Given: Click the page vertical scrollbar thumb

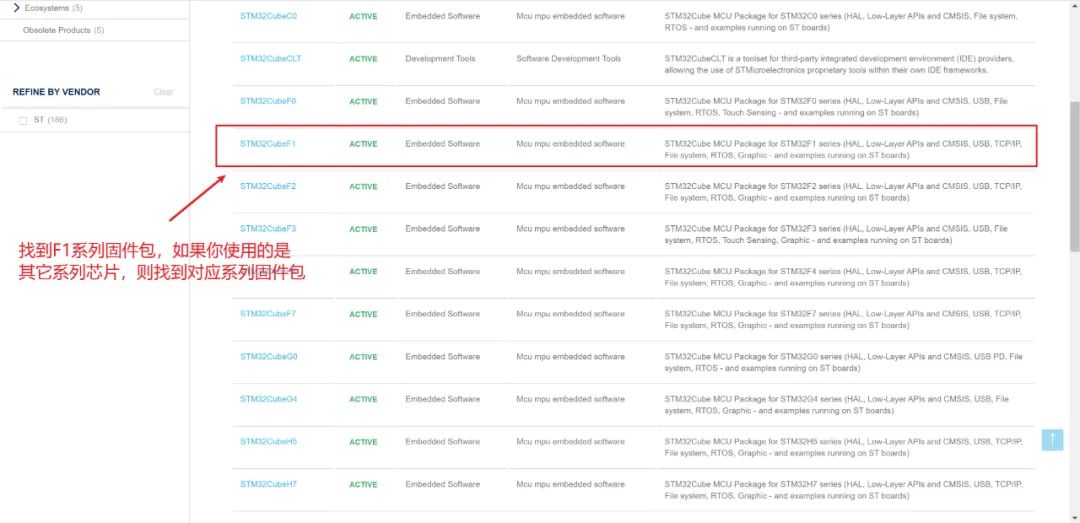Looking at the screenshot, I should [1074, 177].
